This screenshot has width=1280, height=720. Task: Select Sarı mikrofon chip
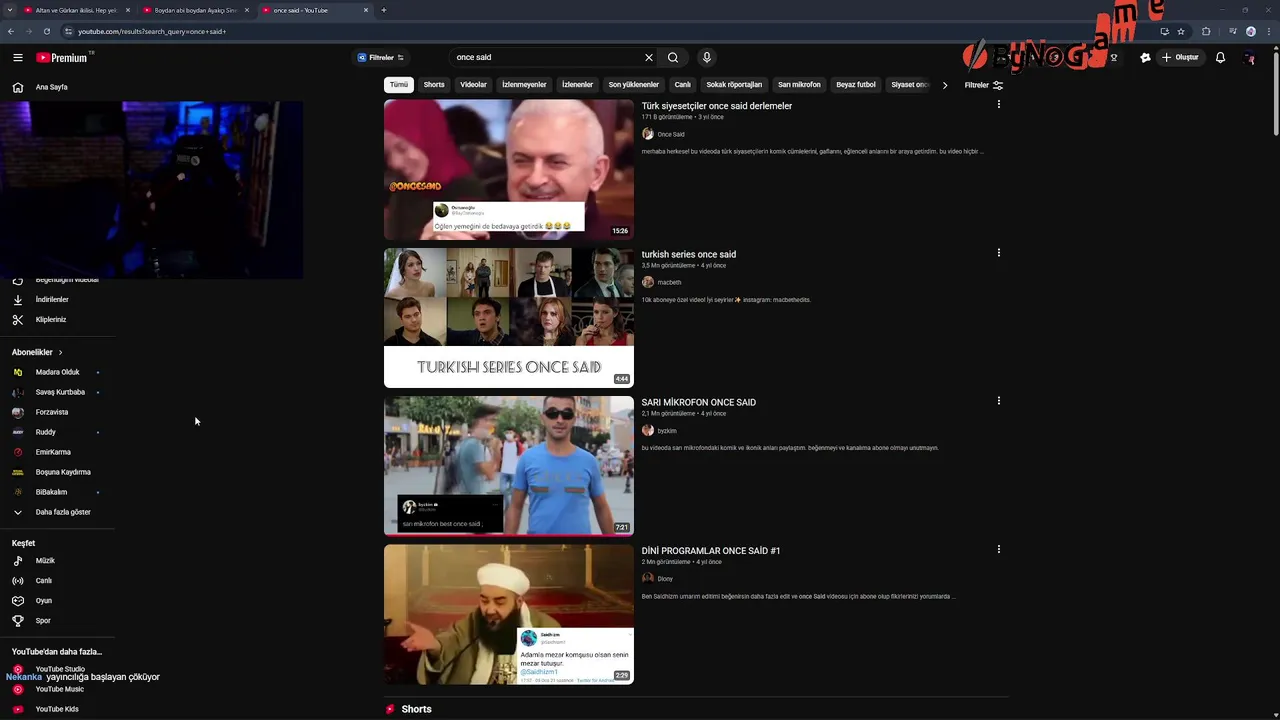pyautogui.click(x=799, y=85)
